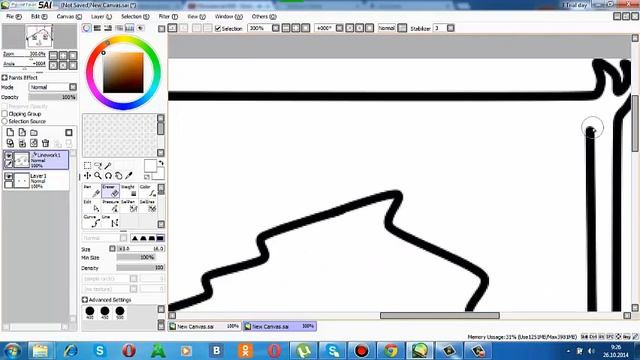The height and width of the screenshot is (360, 640).
Task: Select the eyedropper color picker tool
Action: pyautogui.click(x=129, y=176)
